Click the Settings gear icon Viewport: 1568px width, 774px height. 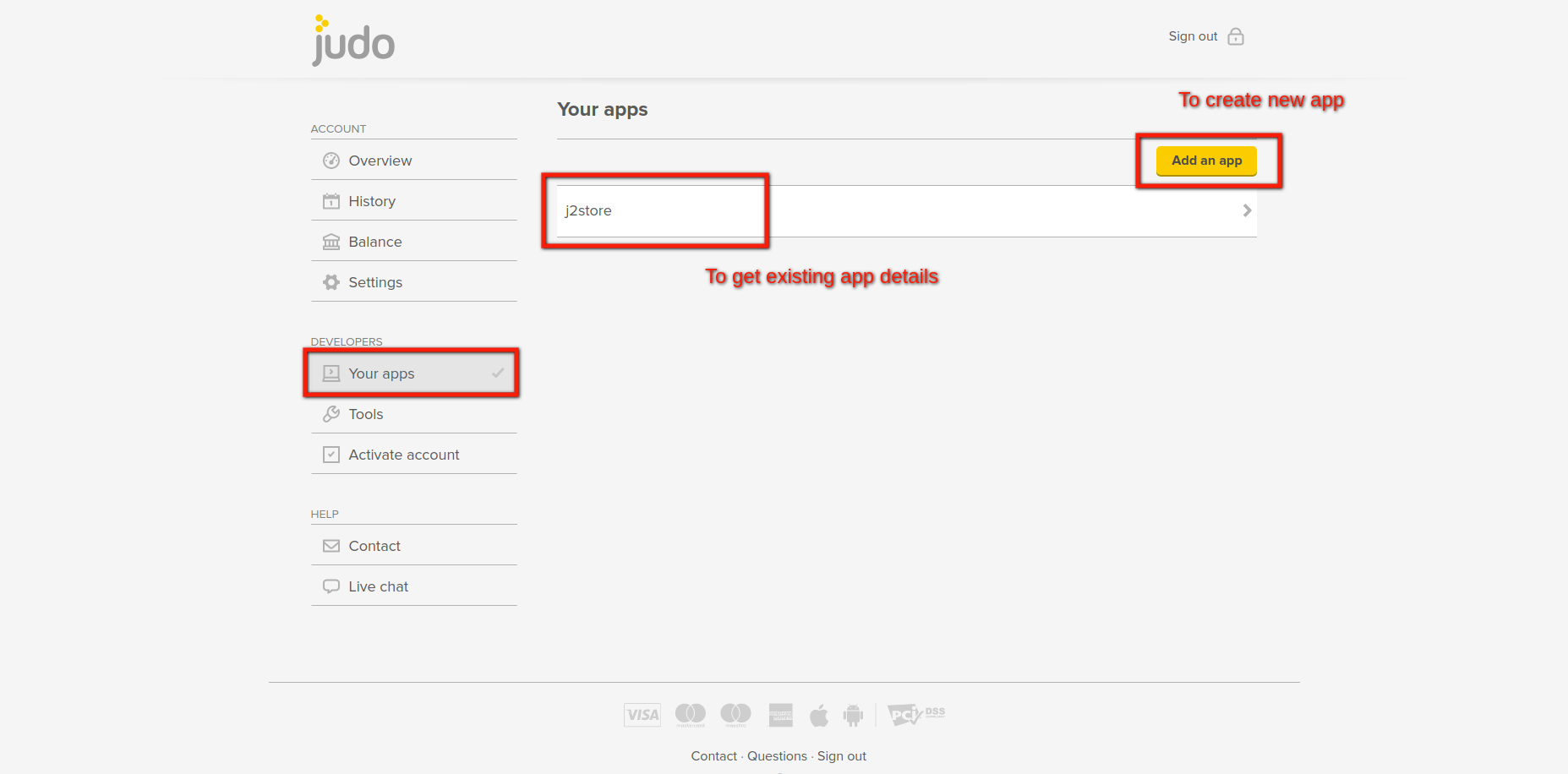coord(331,282)
